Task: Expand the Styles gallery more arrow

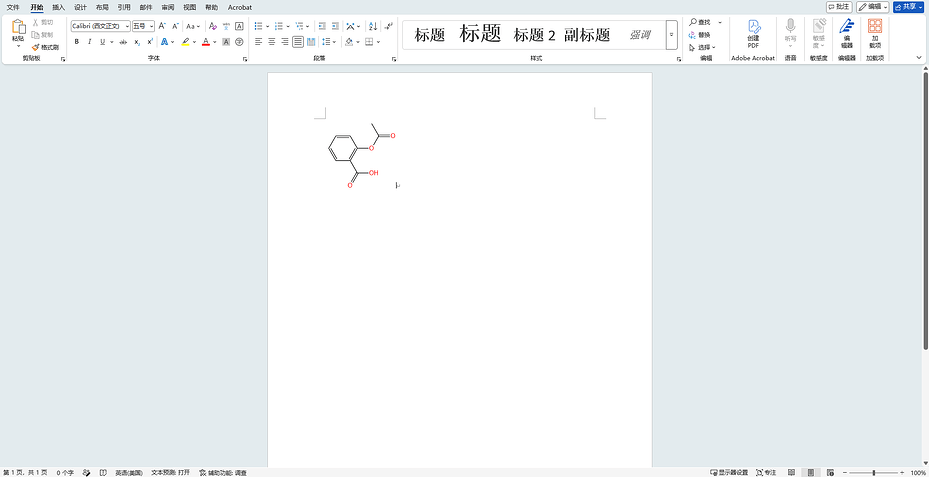Action: (x=671, y=35)
